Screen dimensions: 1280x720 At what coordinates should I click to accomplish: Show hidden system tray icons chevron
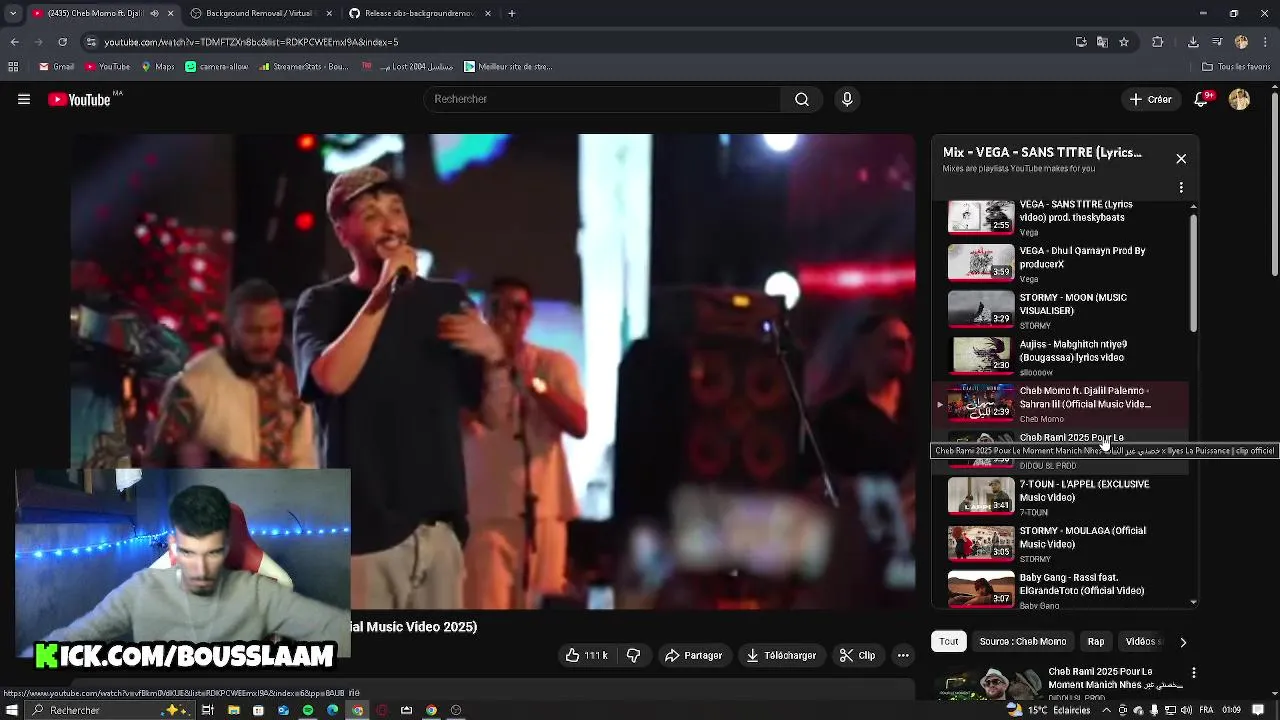click(1105, 710)
